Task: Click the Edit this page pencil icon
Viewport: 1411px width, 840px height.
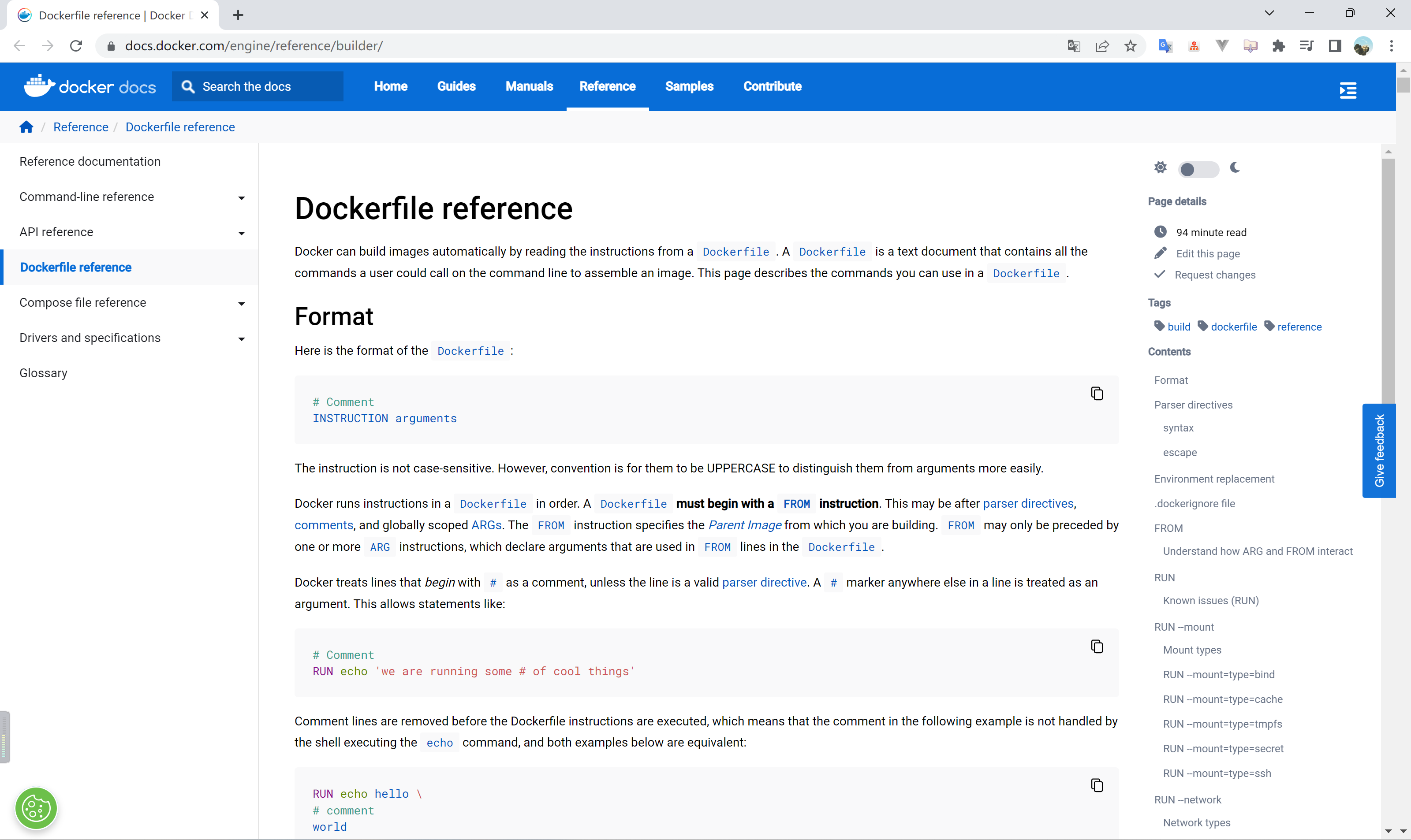Action: tap(1160, 253)
